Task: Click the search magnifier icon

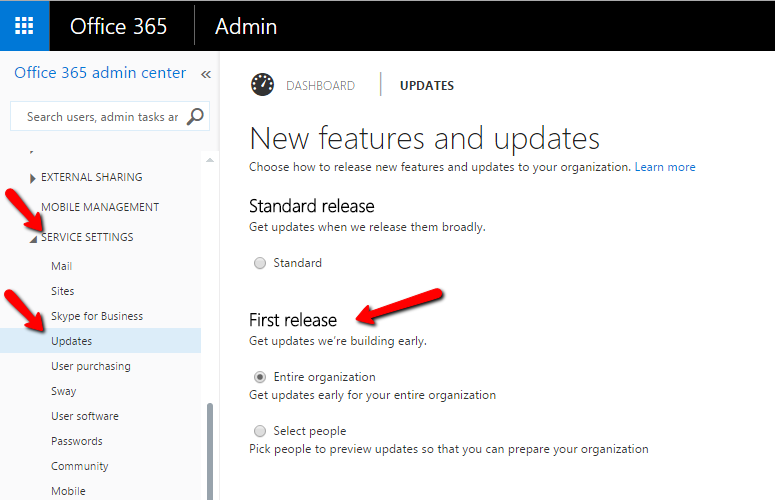Action: [x=195, y=117]
